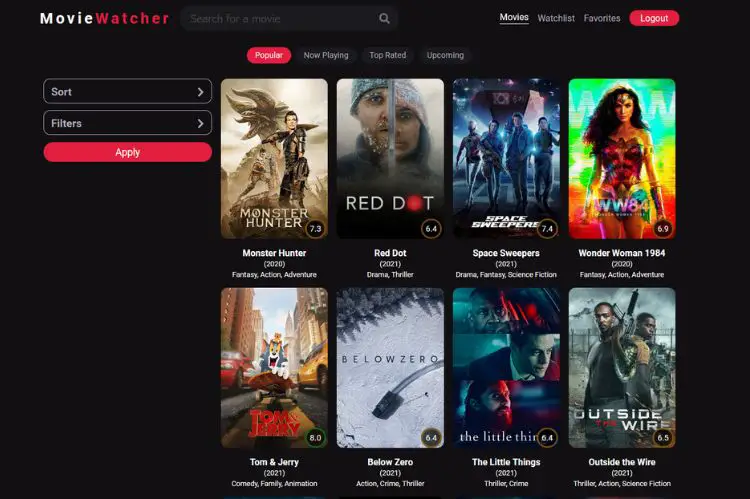Viewport: 750px width, 499px height.
Task: Click Red Dot 6.4 rating badge
Action: (431, 228)
